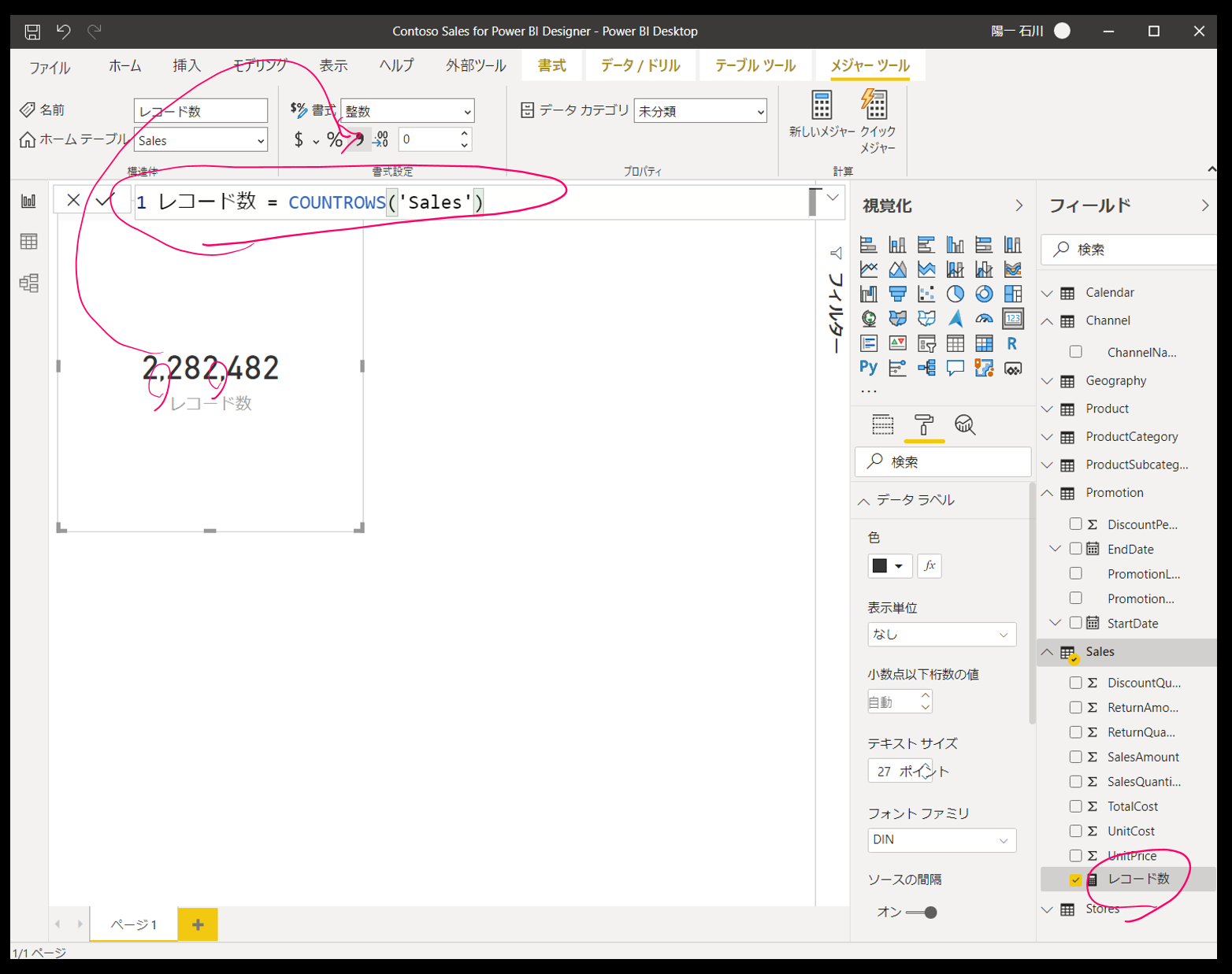Cancel the formula edit with the X icon
The height and width of the screenshot is (974, 1232).
click(x=73, y=200)
